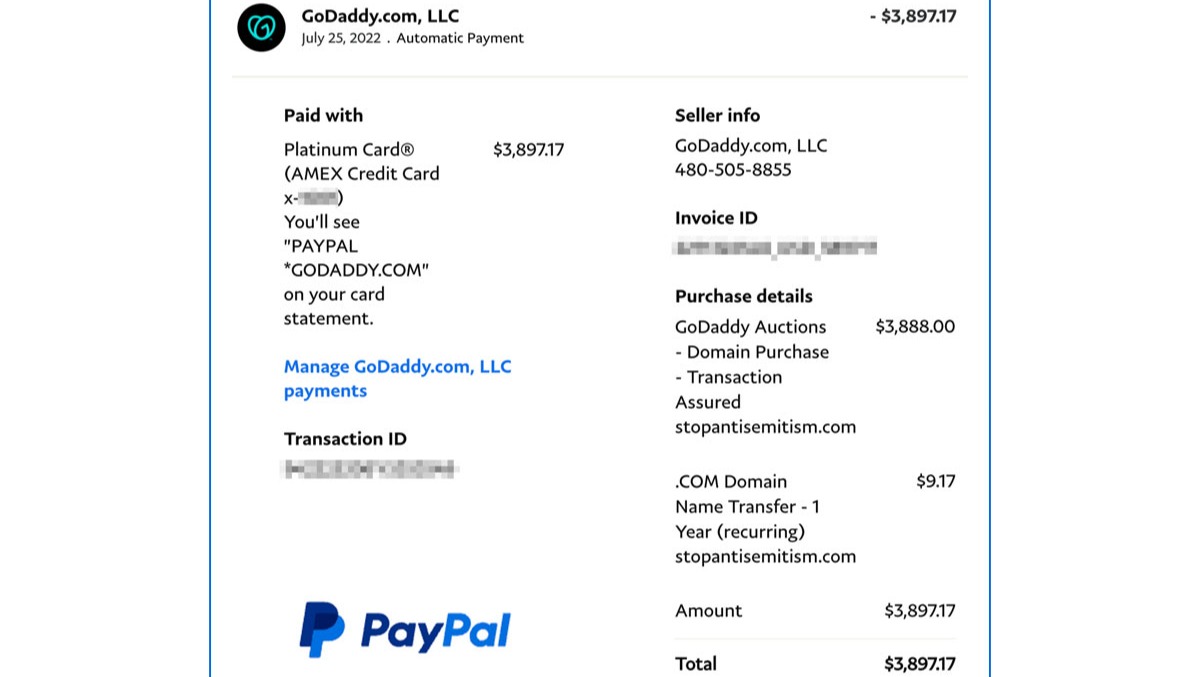Viewport: 1200px width, 677px height.
Task: Click the PayPal double-P logo icon
Action: click(x=322, y=629)
